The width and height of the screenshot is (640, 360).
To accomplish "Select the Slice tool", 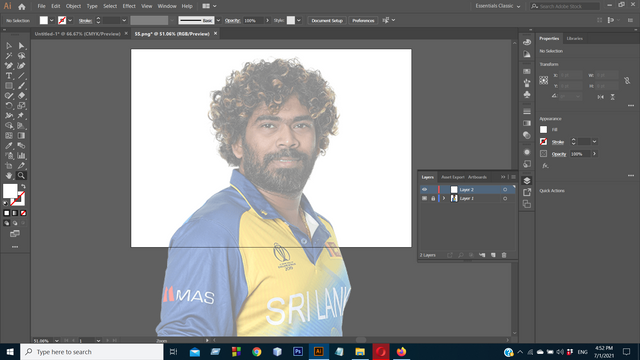I will click(21, 166).
